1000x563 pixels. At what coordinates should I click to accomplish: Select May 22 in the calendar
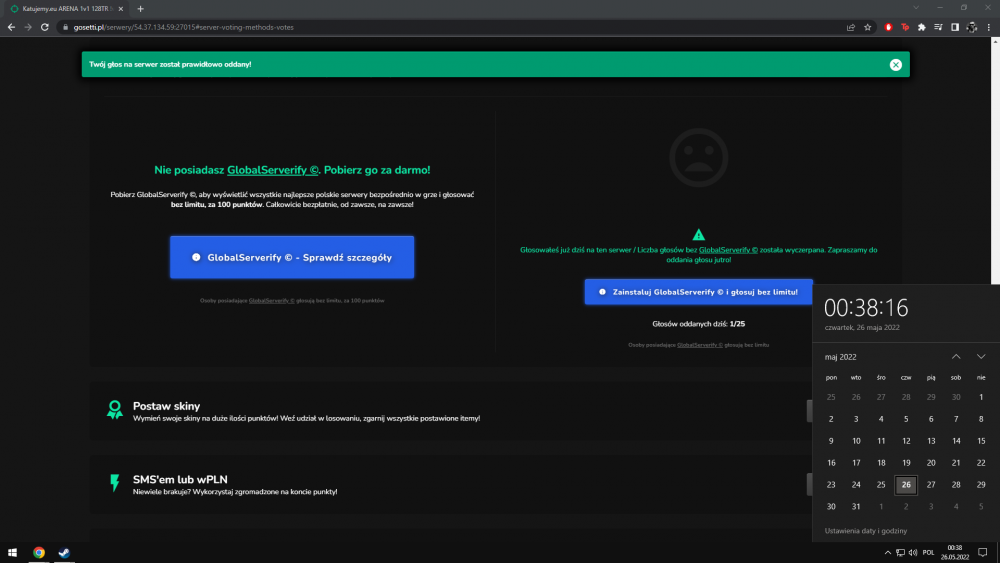[981, 463]
